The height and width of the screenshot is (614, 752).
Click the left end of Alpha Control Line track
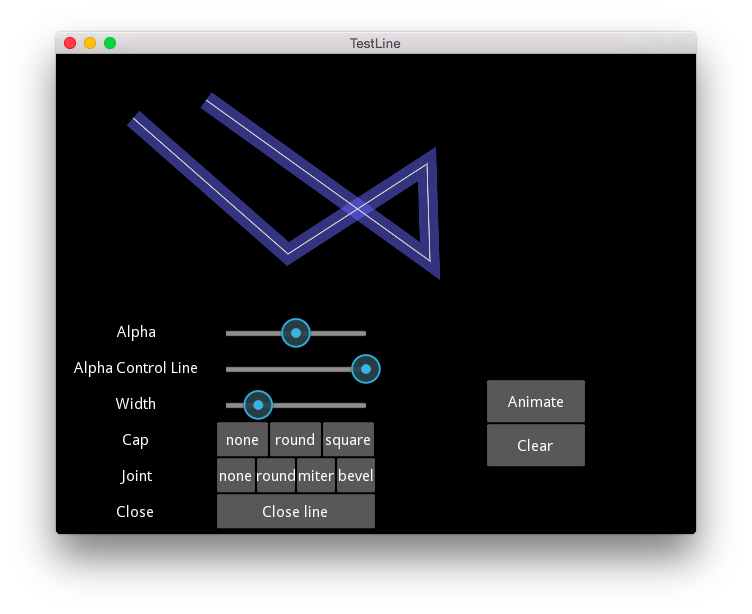229,369
